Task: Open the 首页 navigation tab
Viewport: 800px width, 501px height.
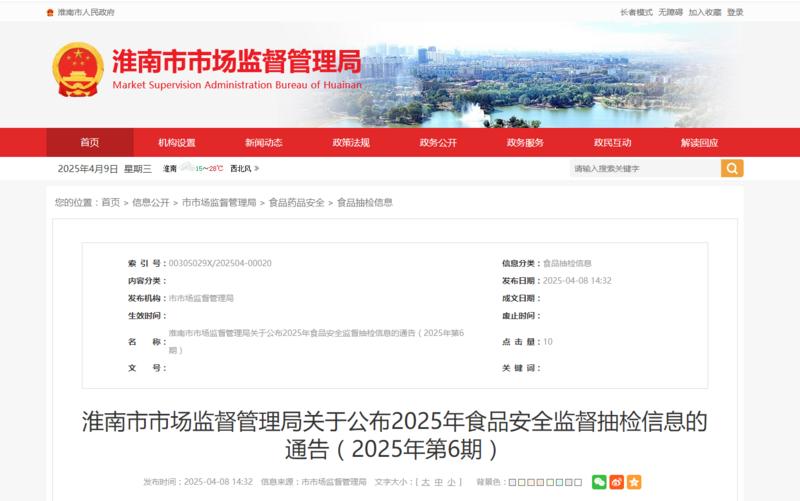Action: (90, 142)
